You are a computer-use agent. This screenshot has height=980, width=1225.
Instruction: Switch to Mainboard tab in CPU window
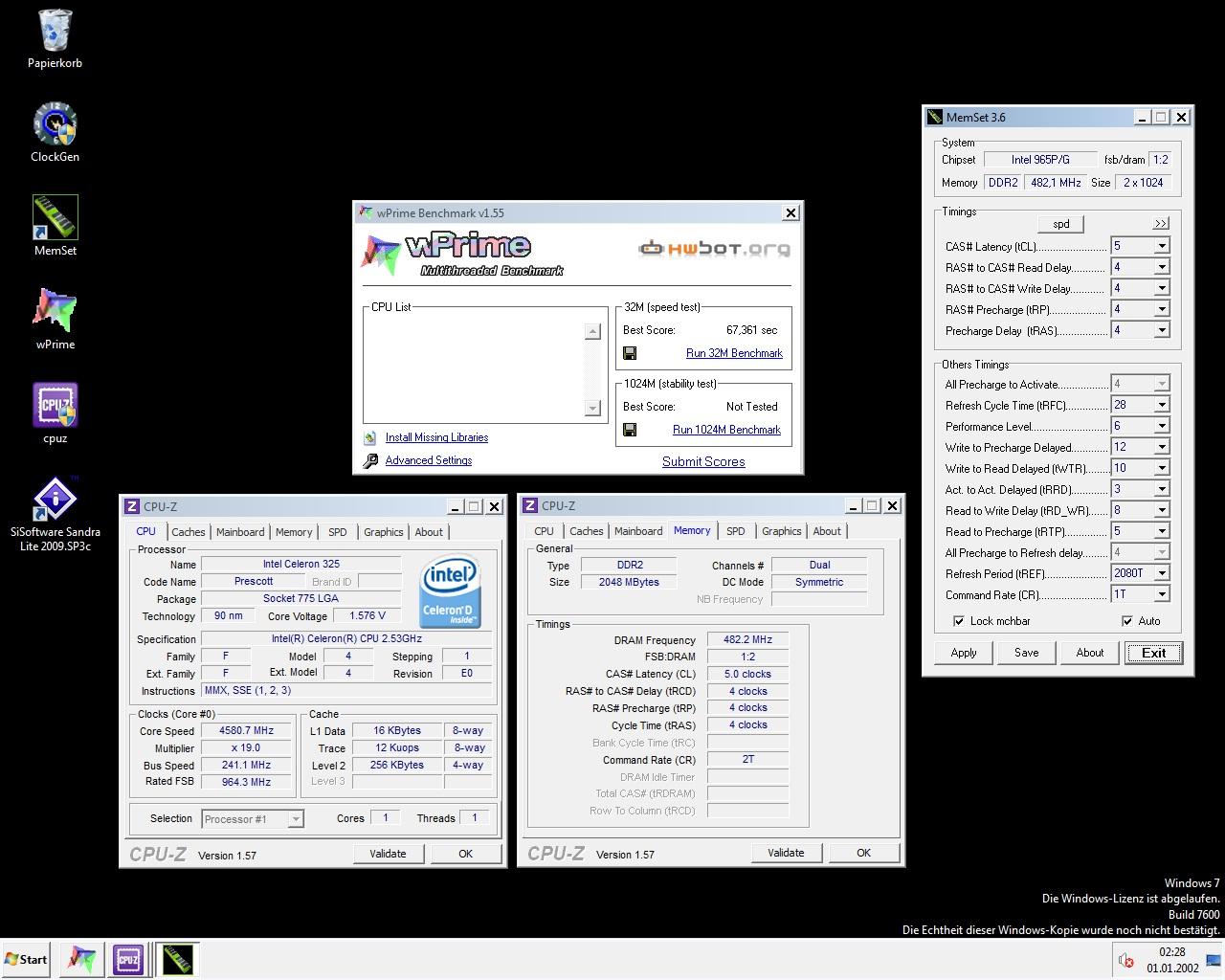click(240, 532)
